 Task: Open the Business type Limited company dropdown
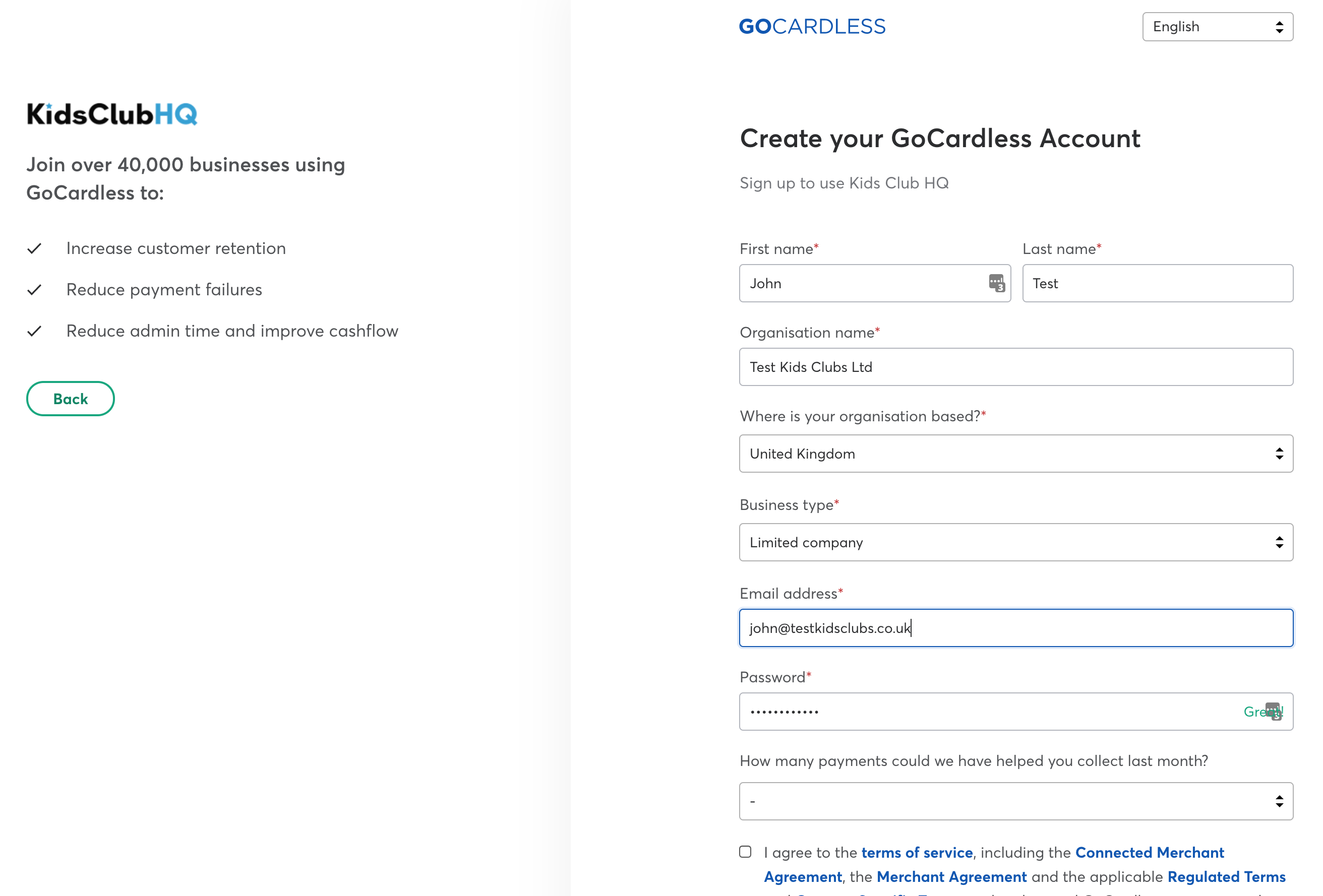pyautogui.click(x=1016, y=542)
